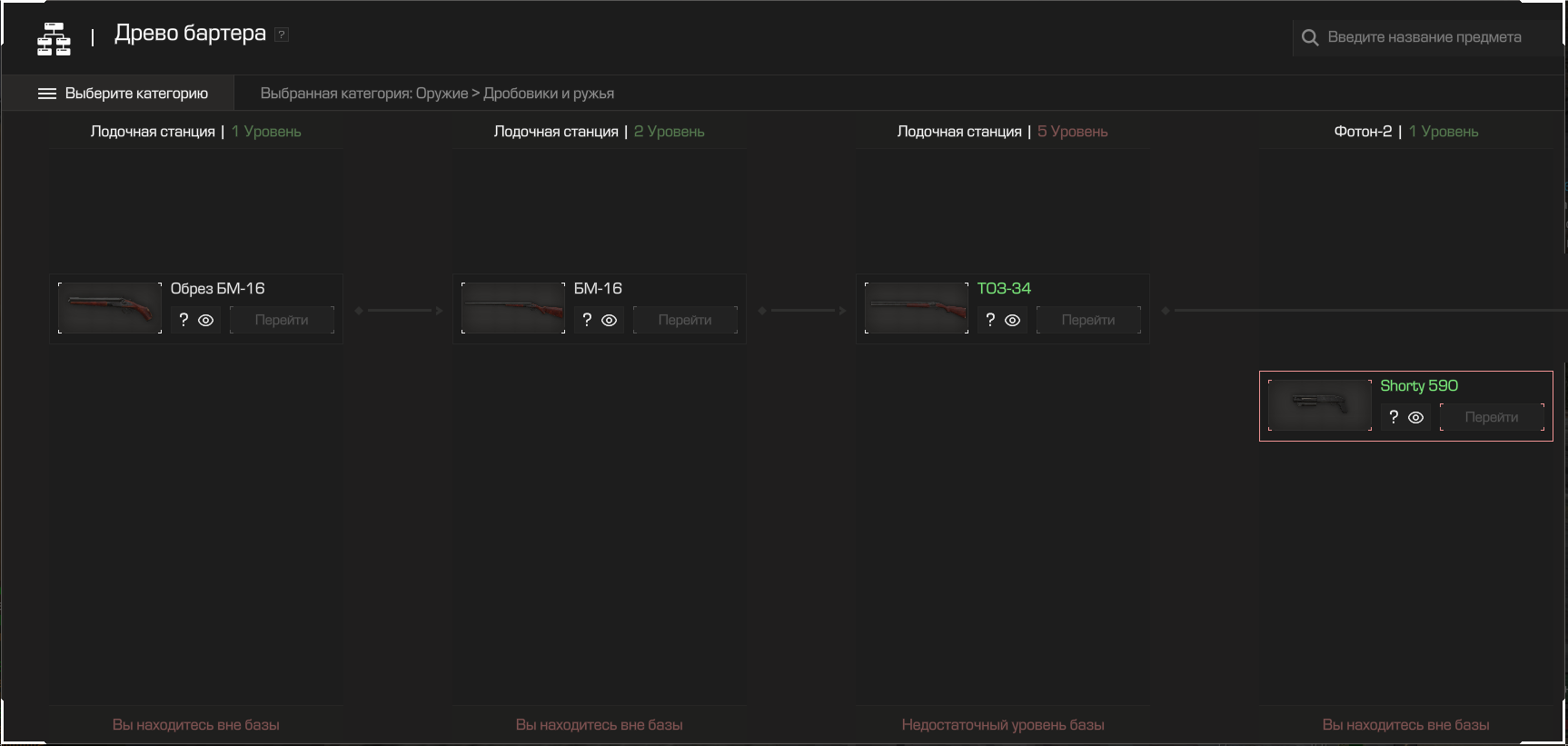Click the help badge beside Древо бартера

click(x=282, y=35)
